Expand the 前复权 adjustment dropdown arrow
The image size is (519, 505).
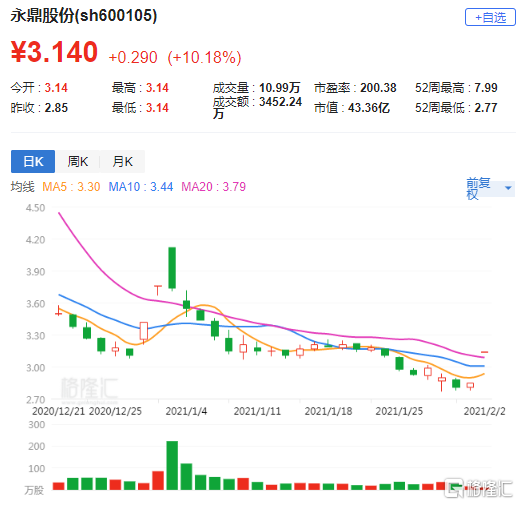coord(508,188)
